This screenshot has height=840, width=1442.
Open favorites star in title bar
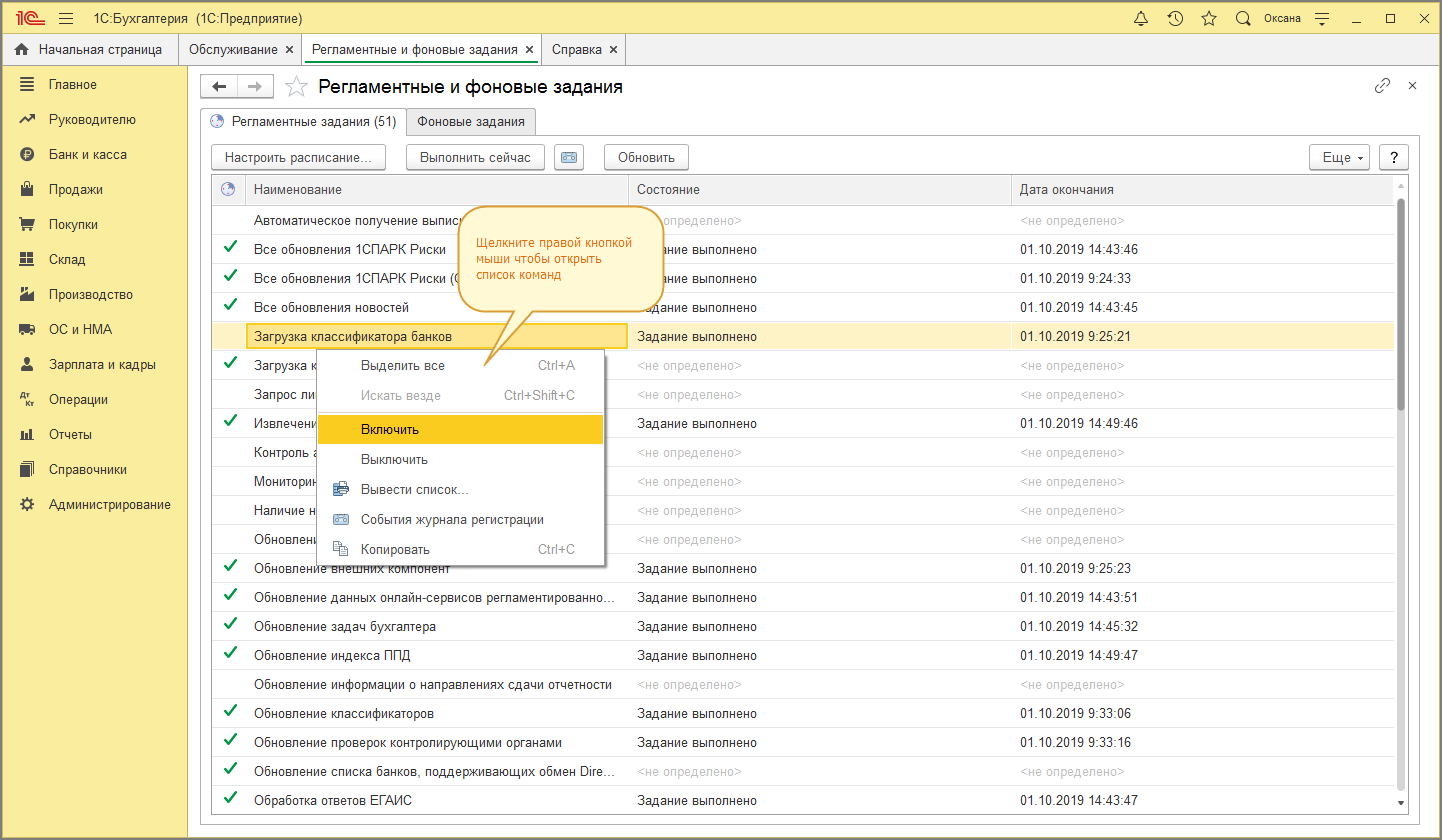click(x=1208, y=18)
